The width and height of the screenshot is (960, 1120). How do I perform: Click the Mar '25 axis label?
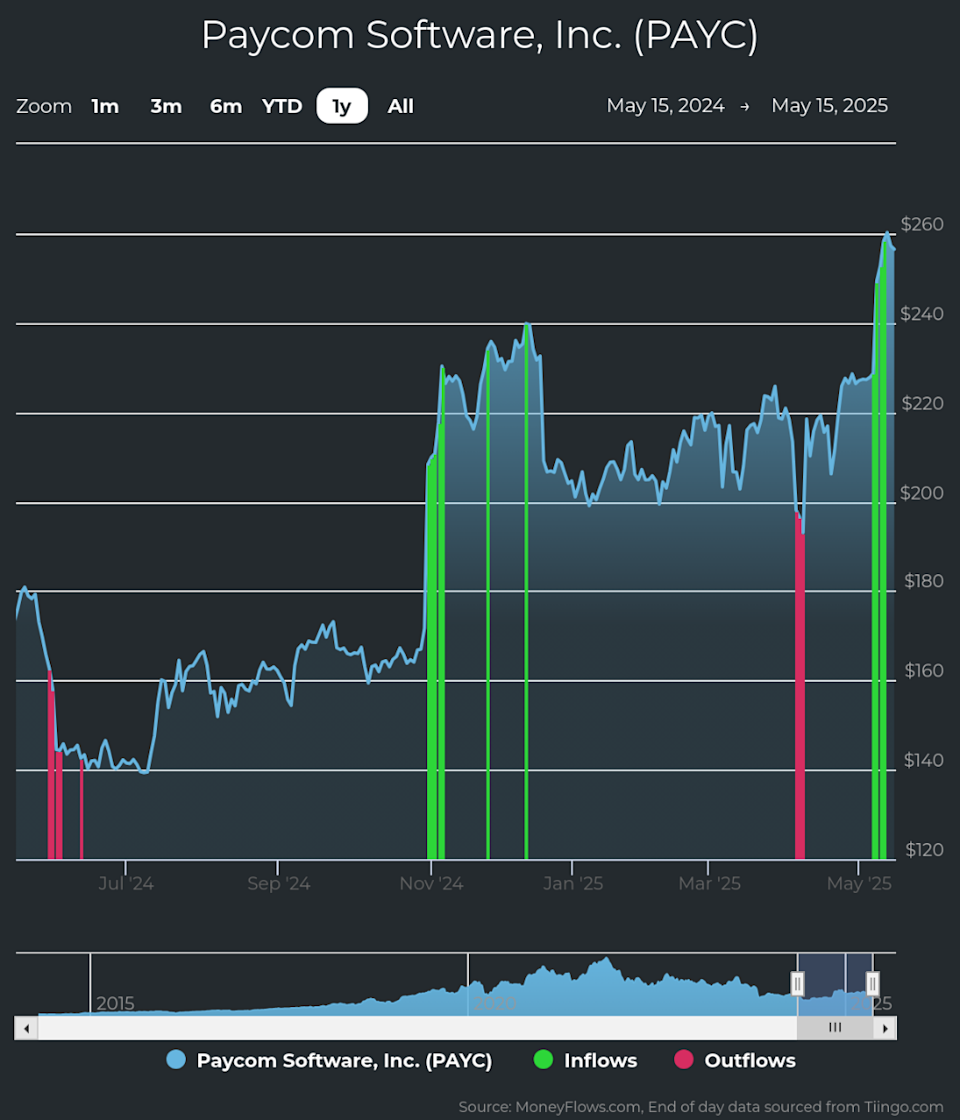[709, 884]
